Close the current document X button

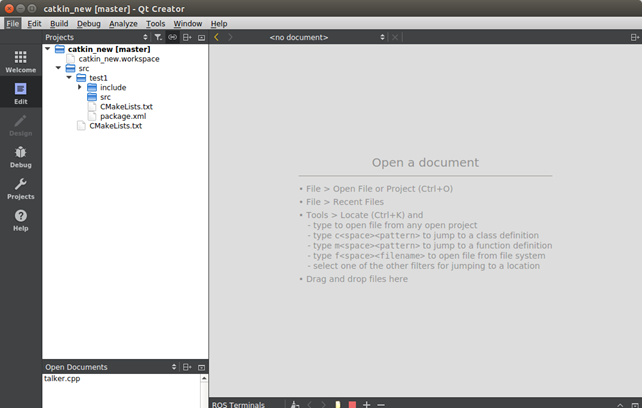[x=395, y=37]
